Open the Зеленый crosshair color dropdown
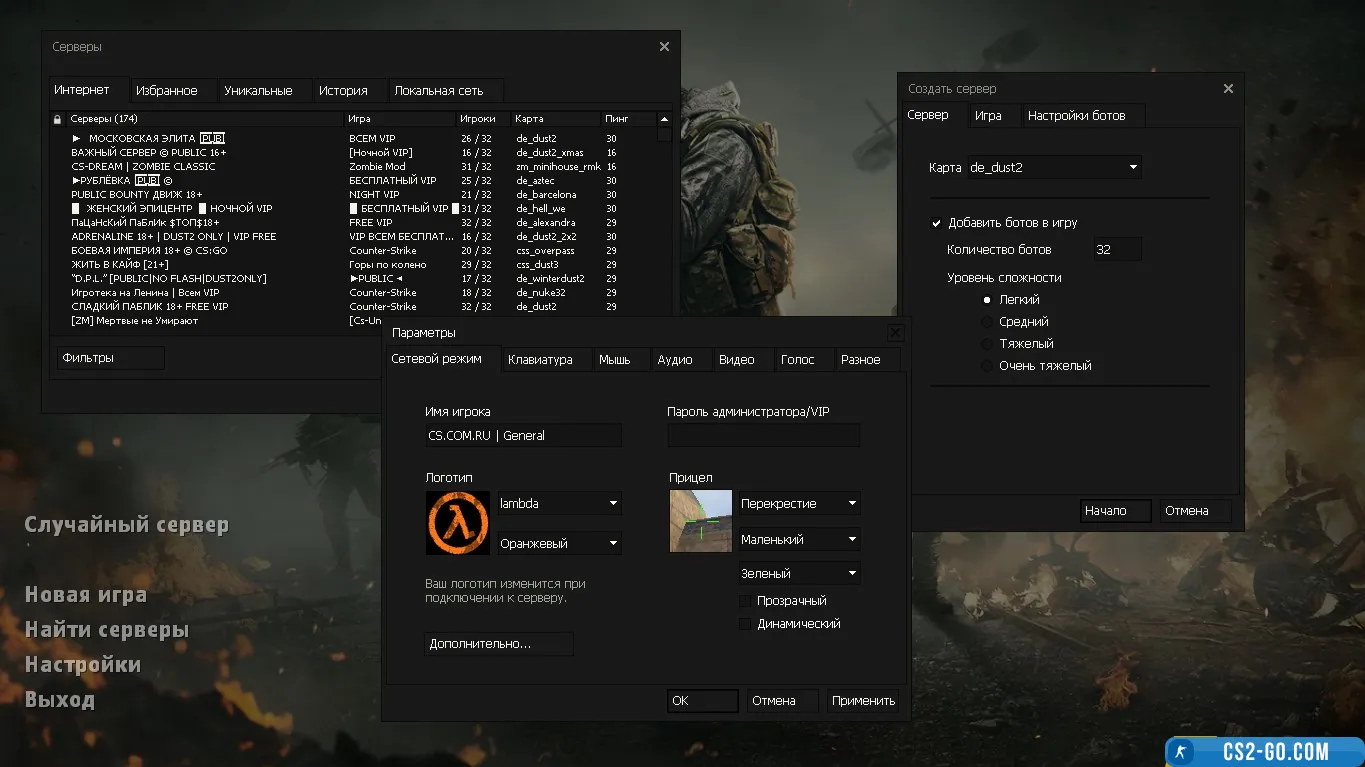 [x=799, y=574]
